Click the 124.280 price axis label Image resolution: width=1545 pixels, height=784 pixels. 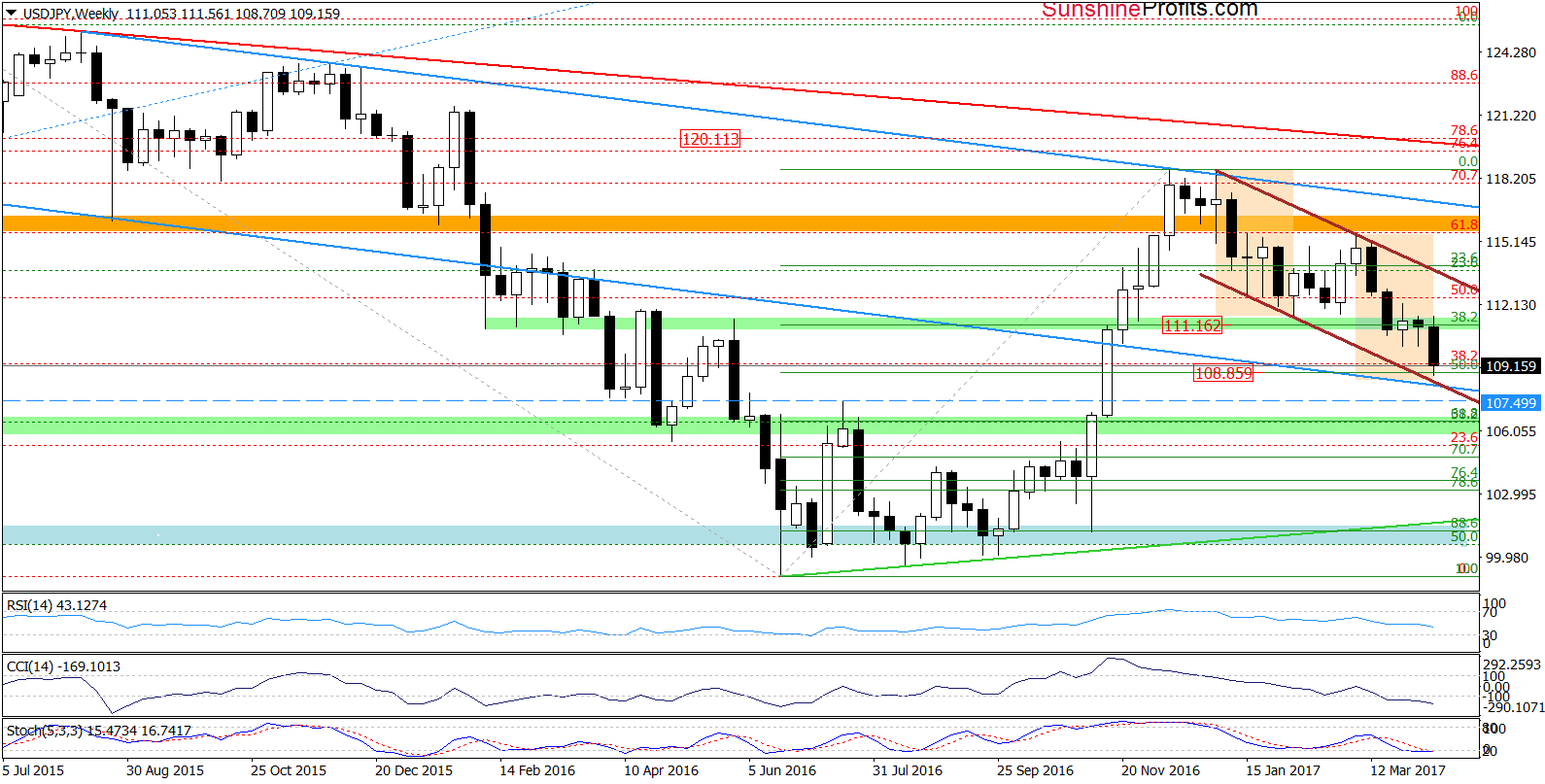pyautogui.click(x=1511, y=52)
